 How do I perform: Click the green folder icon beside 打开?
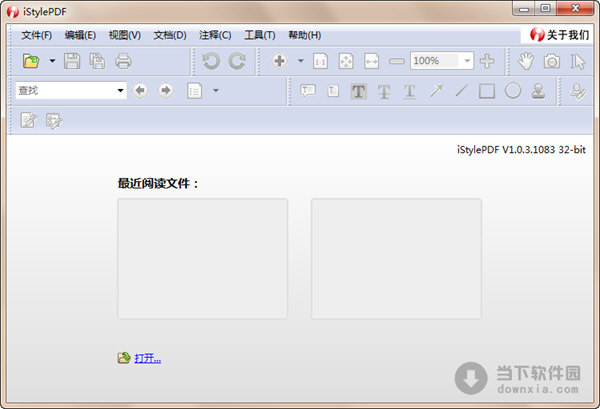(x=124, y=358)
